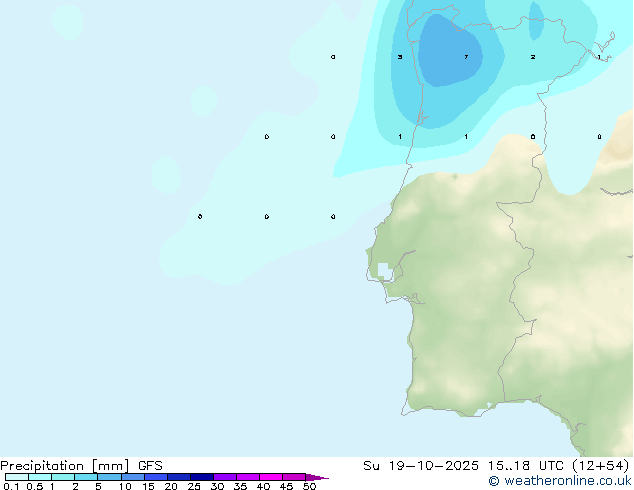This screenshot has height=490, width=634.
Task: Click the '15..18 UTC' time range text
Action: tap(525, 466)
